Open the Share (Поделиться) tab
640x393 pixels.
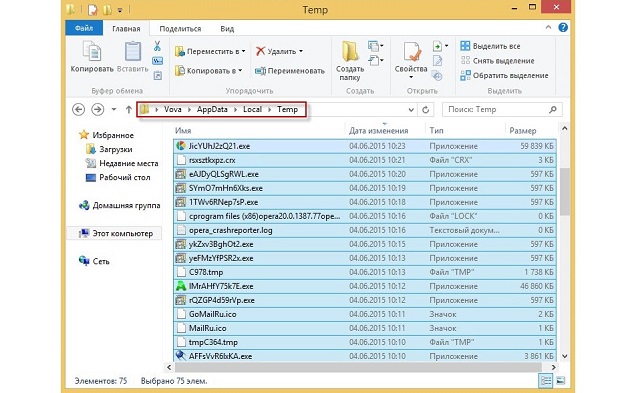pos(180,29)
